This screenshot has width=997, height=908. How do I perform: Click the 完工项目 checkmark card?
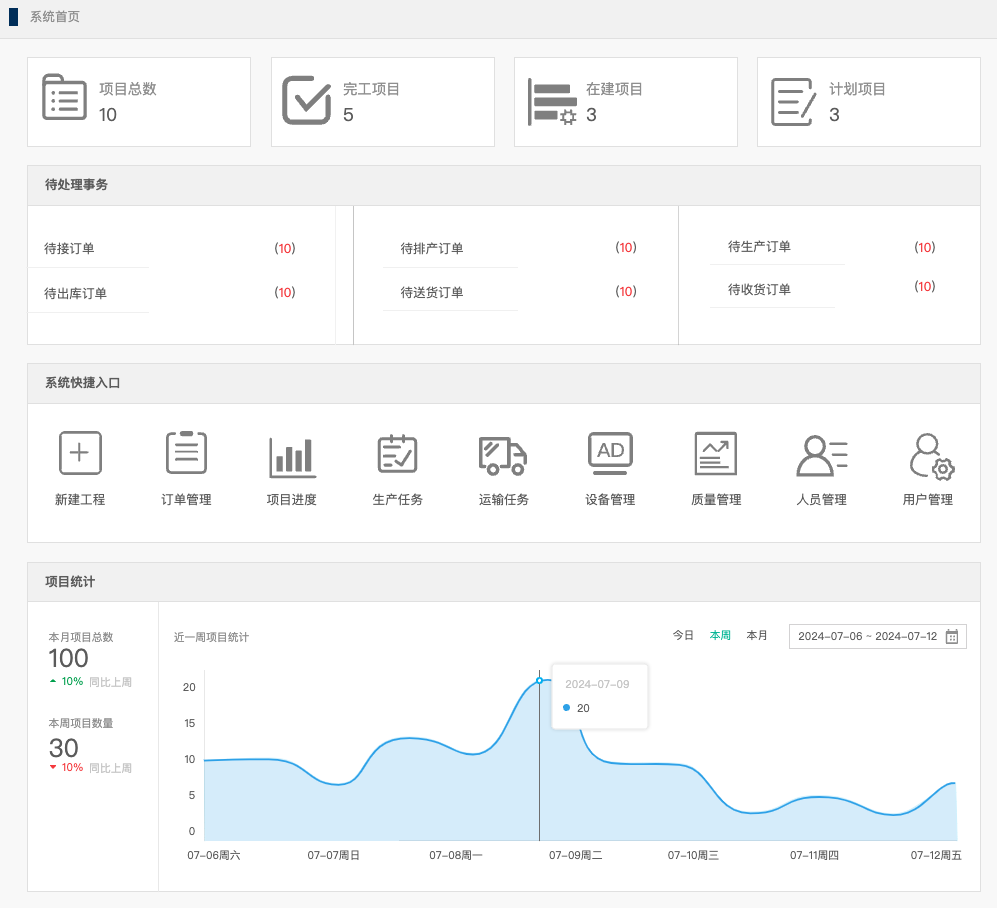click(x=382, y=102)
